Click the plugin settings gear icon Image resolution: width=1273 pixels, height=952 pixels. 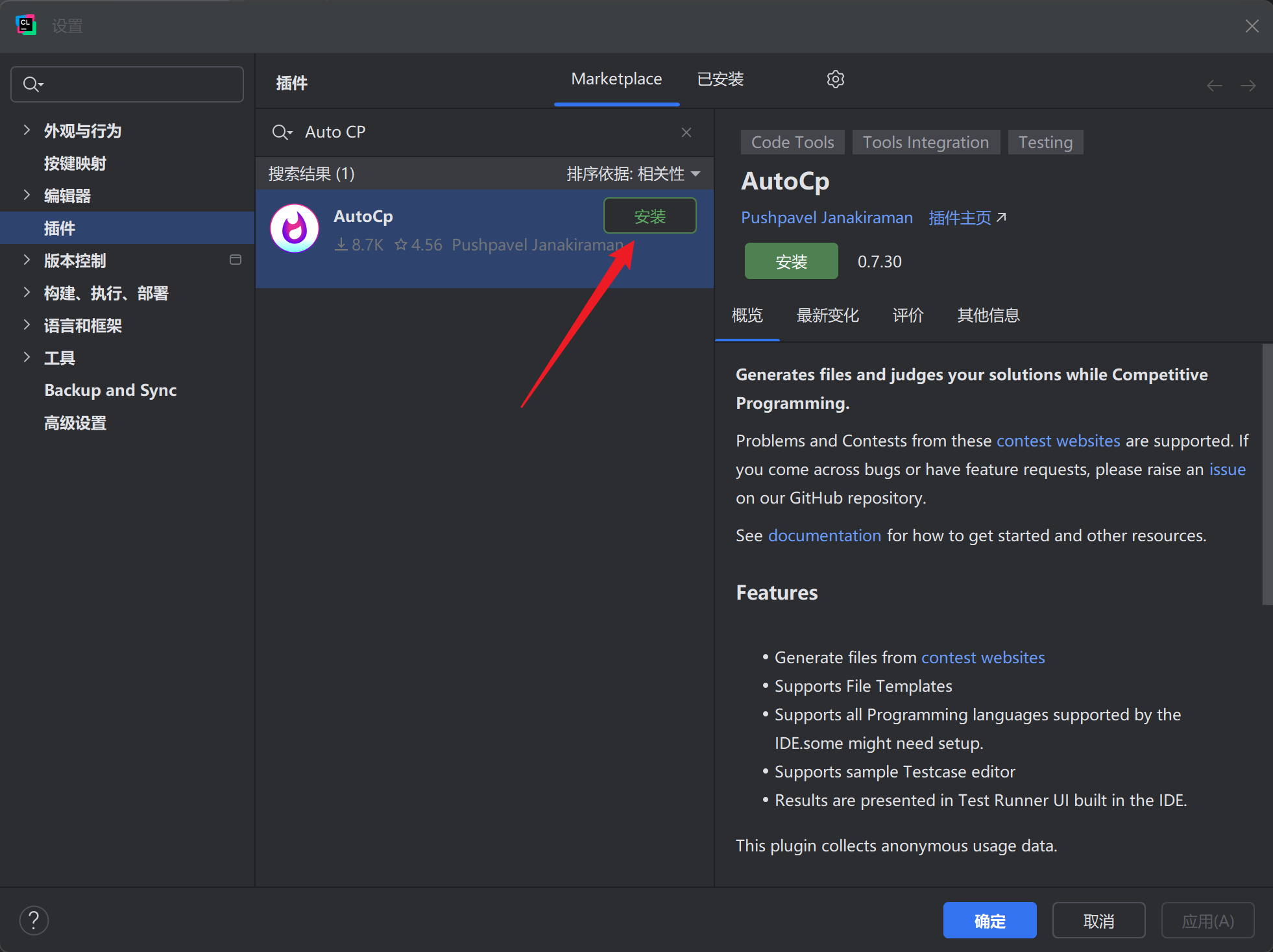point(835,79)
